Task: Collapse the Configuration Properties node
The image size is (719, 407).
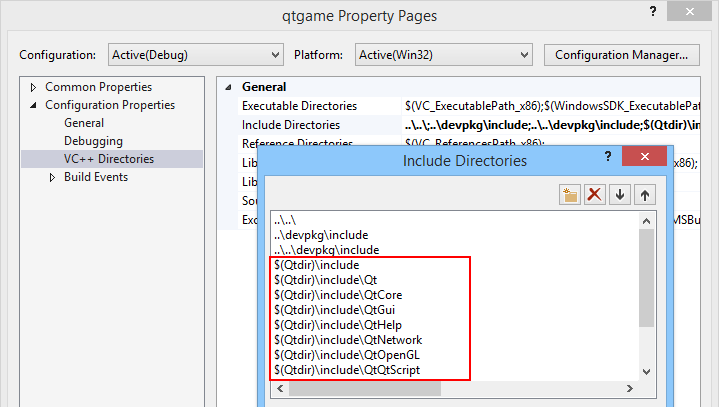Action: pos(34,105)
